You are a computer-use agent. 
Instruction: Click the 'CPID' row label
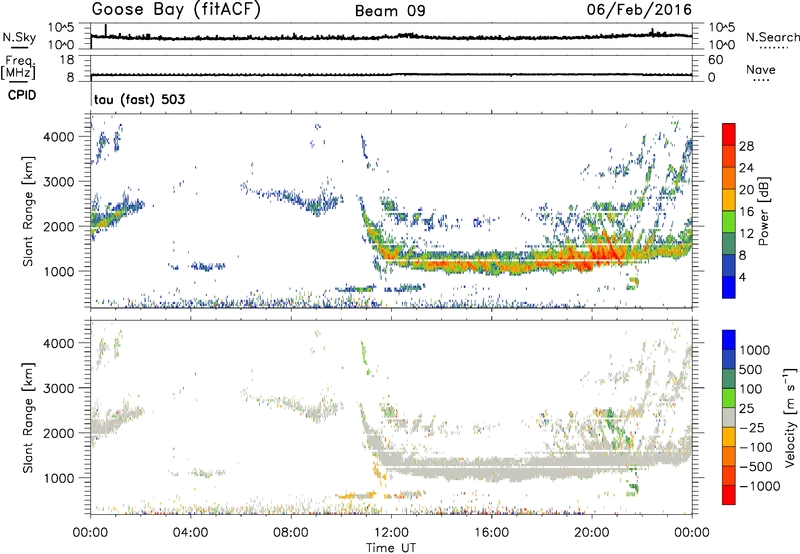tap(22, 95)
